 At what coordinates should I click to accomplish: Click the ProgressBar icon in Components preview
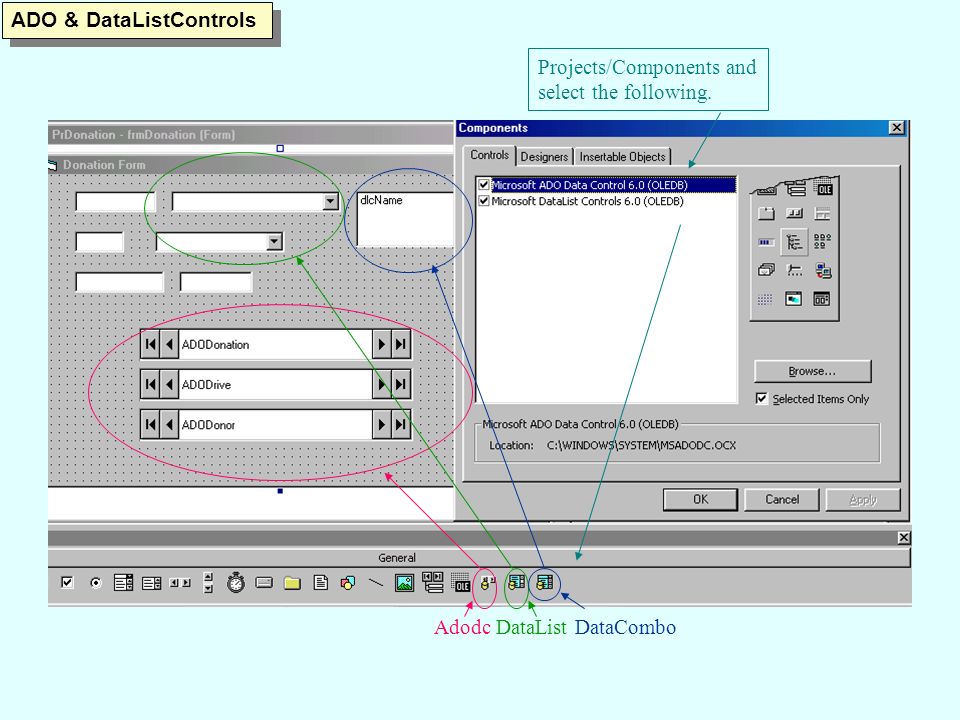coord(765,242)
